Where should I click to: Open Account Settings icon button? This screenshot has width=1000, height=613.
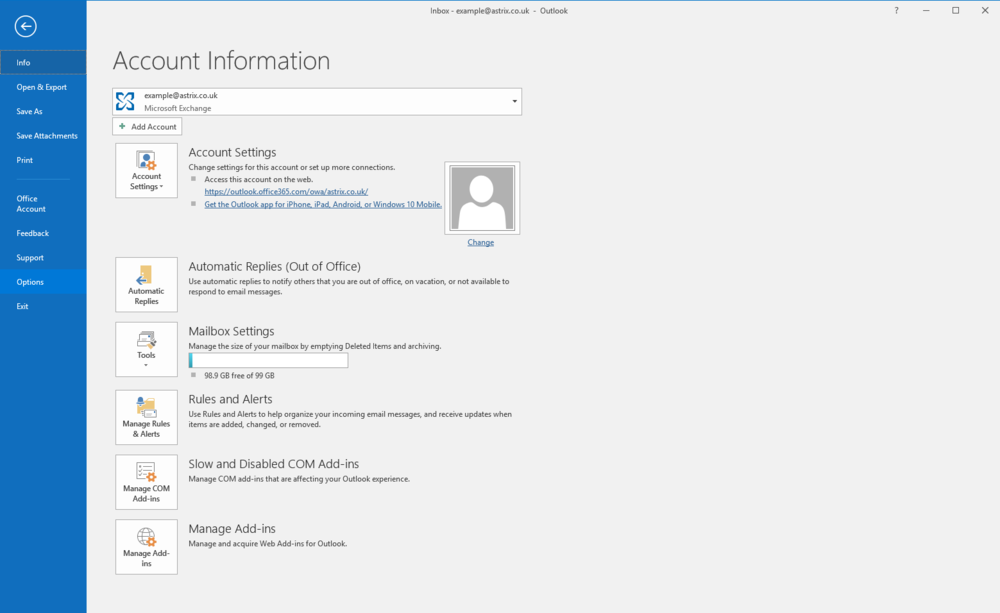click(146, 170)
